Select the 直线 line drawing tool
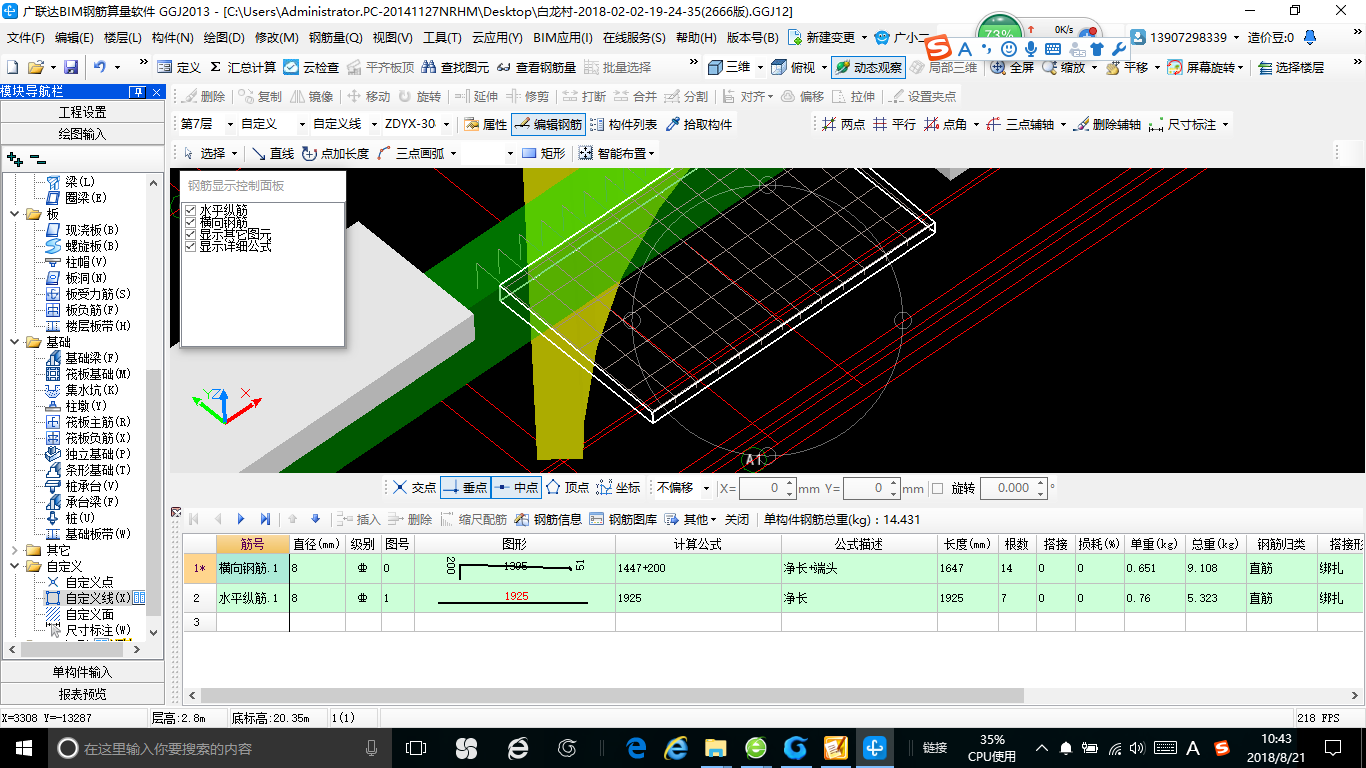The image size is (1366, 768). (273, 153)
